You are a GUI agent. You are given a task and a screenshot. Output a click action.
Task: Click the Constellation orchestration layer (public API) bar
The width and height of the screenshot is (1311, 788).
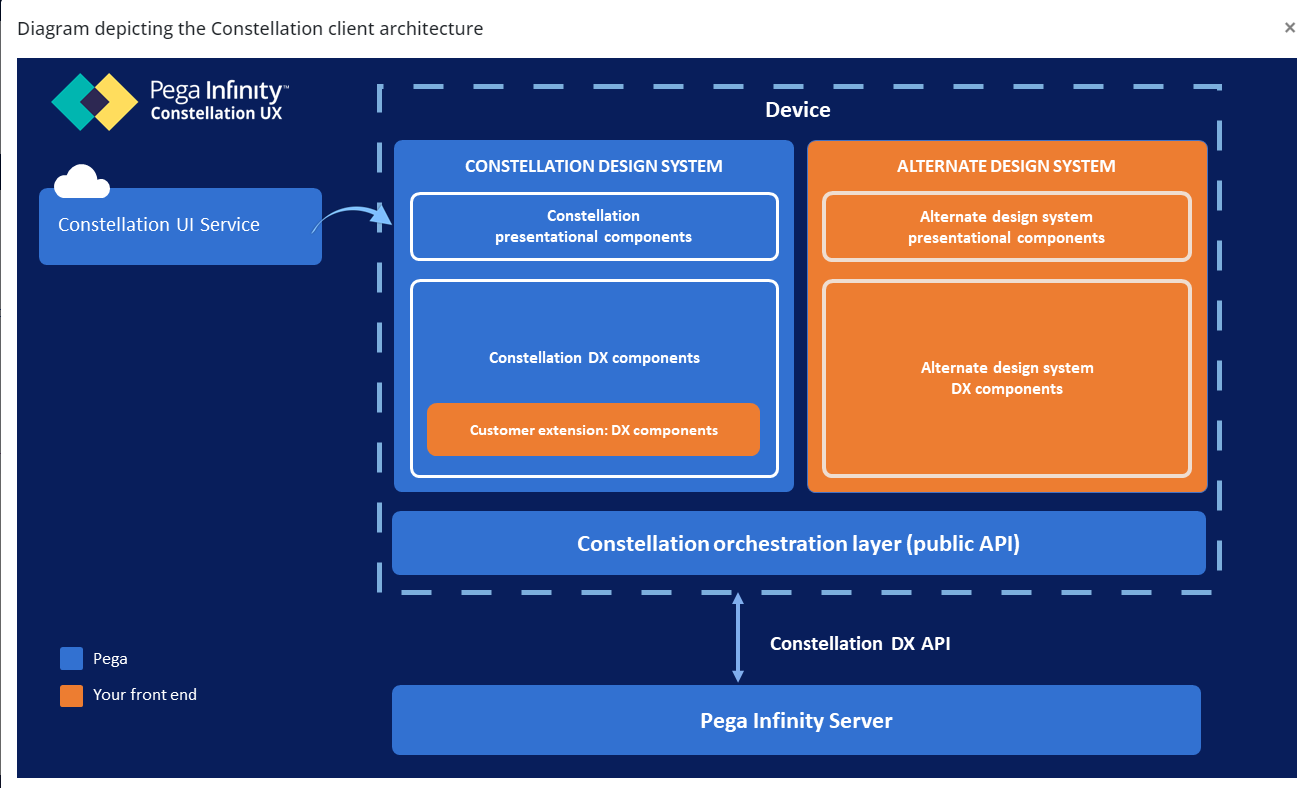(799, 543)
